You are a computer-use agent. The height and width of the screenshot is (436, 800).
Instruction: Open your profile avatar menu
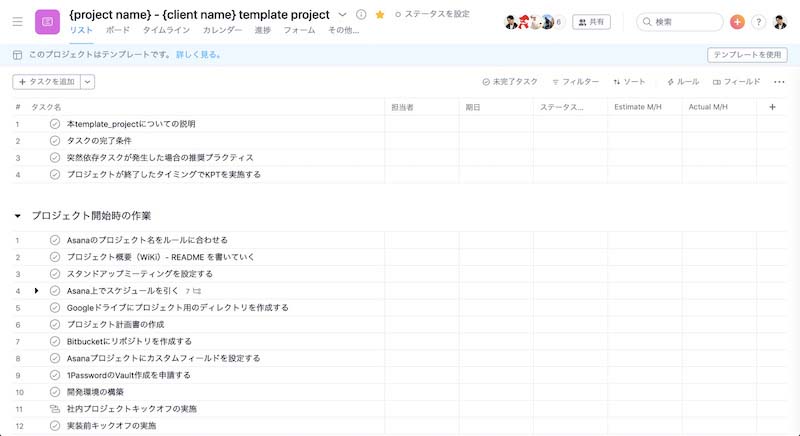[x=780, y=22]
